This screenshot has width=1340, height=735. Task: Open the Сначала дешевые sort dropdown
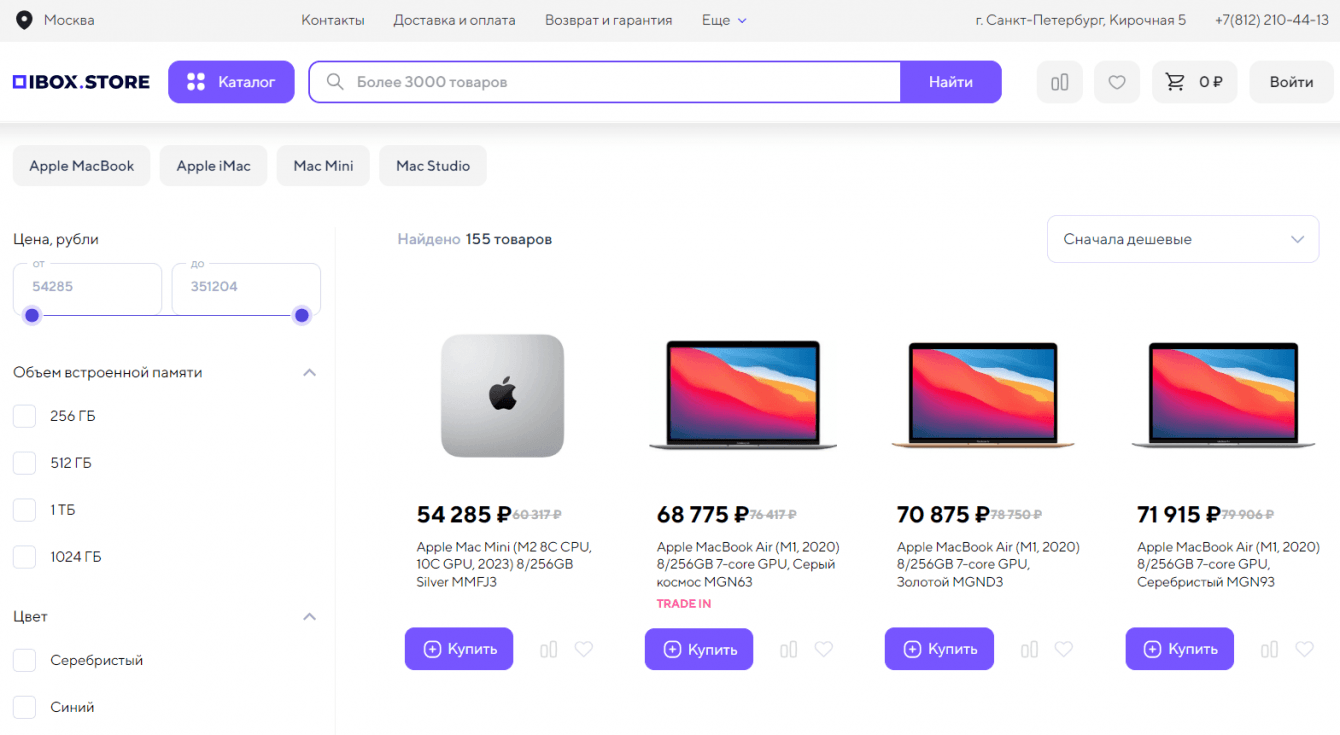(x=1182, y=240)
